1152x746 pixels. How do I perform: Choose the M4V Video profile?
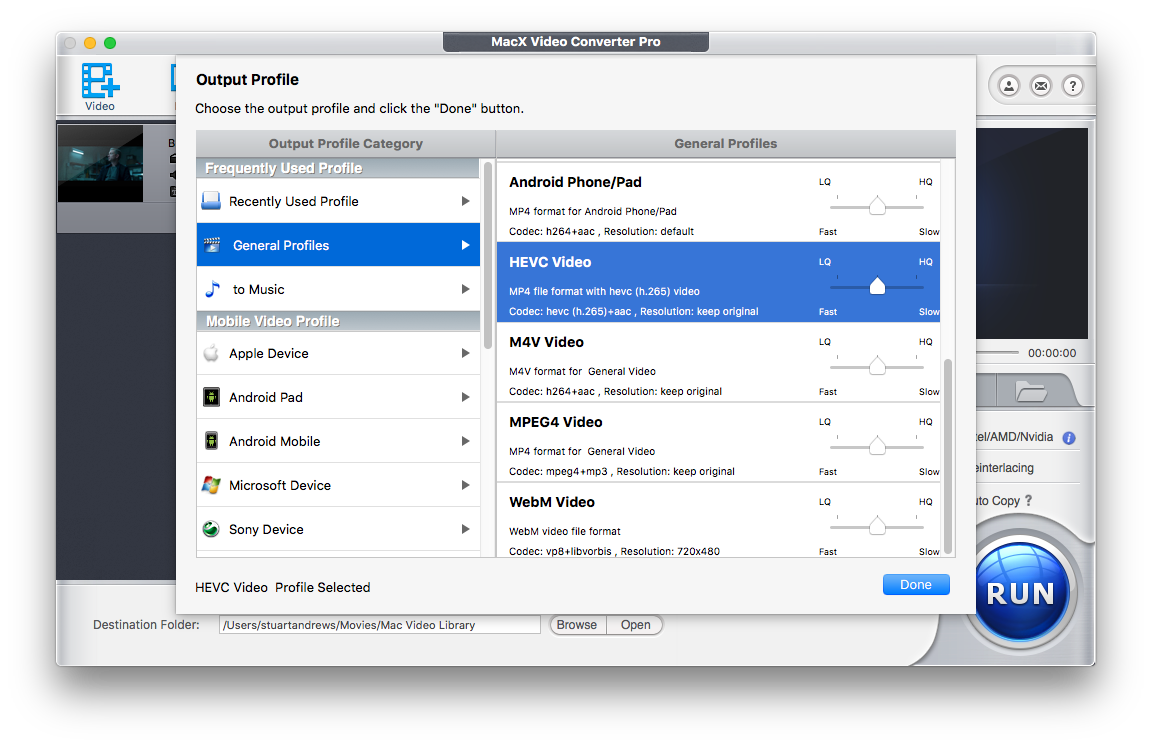pyautogui.click(x=719, y=362)
